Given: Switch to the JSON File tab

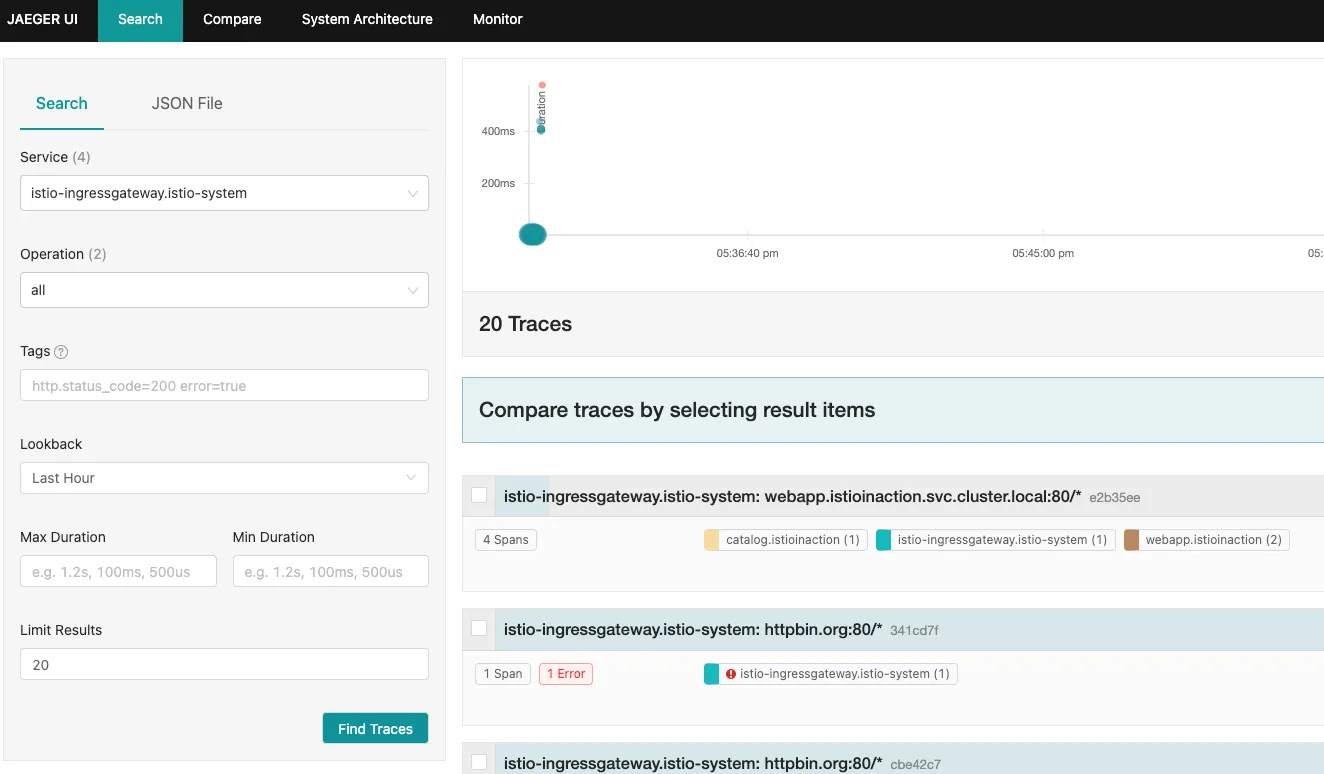Looking at the screenshot, I should coord(187,103).
